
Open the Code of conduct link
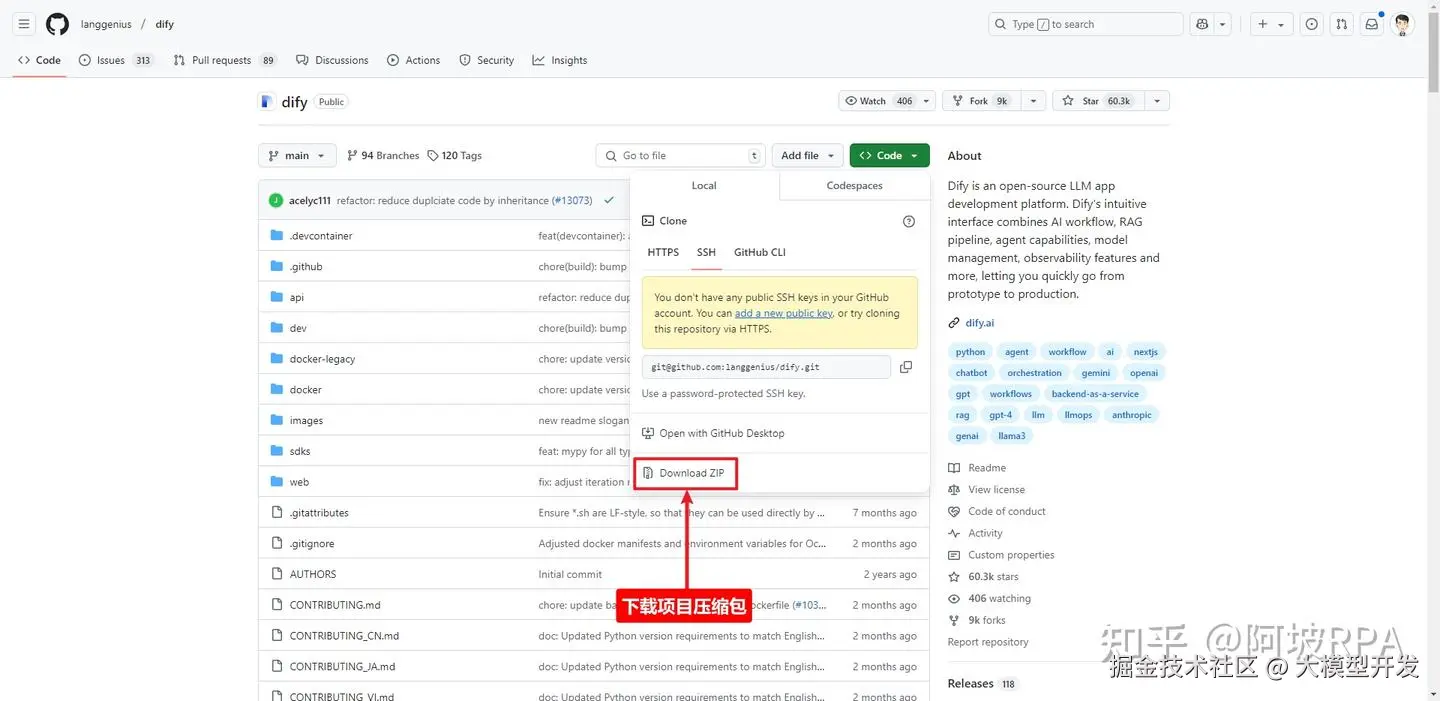coord(1007,511)
